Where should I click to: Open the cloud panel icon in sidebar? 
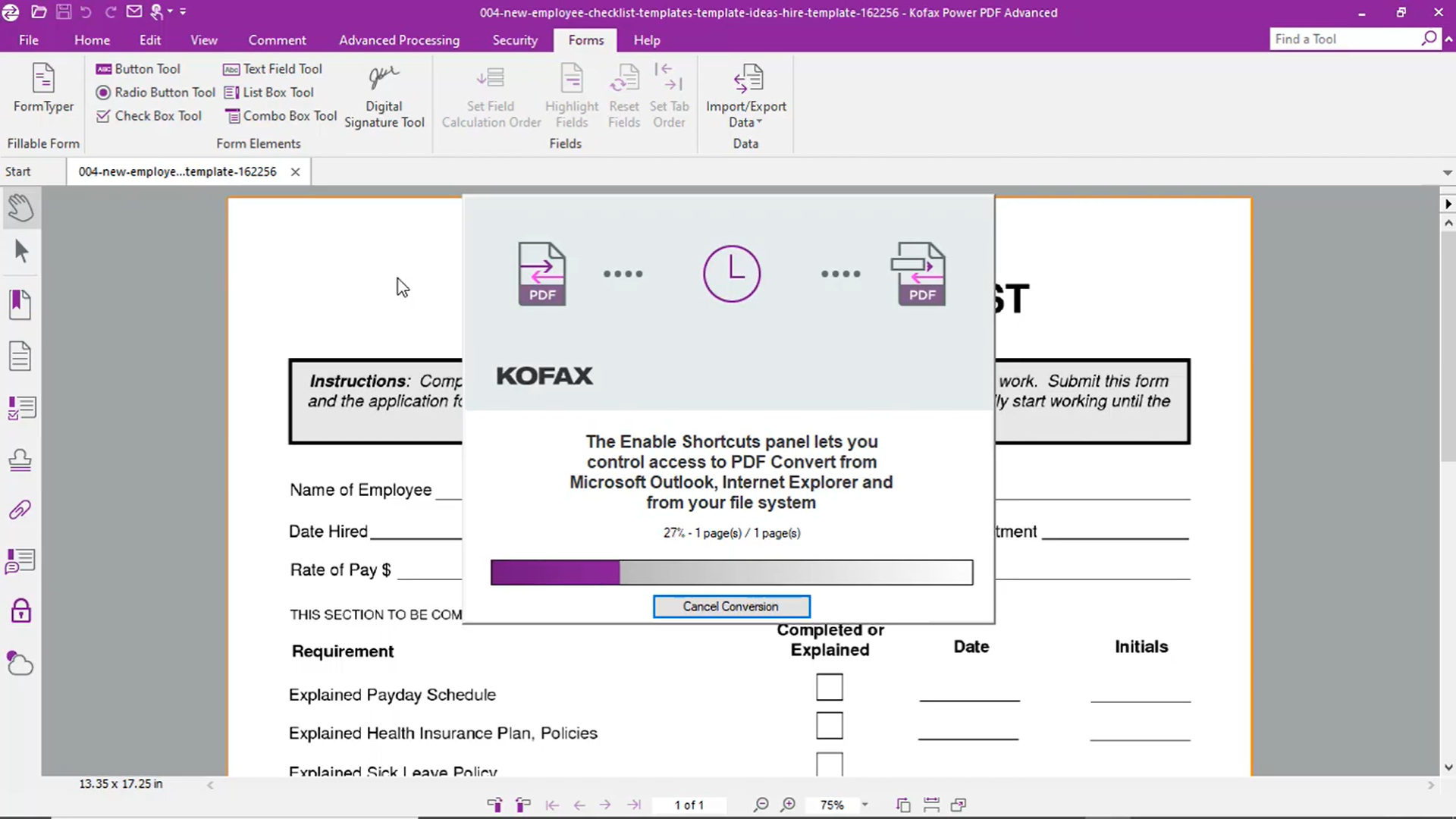click(x=20, y=664)
